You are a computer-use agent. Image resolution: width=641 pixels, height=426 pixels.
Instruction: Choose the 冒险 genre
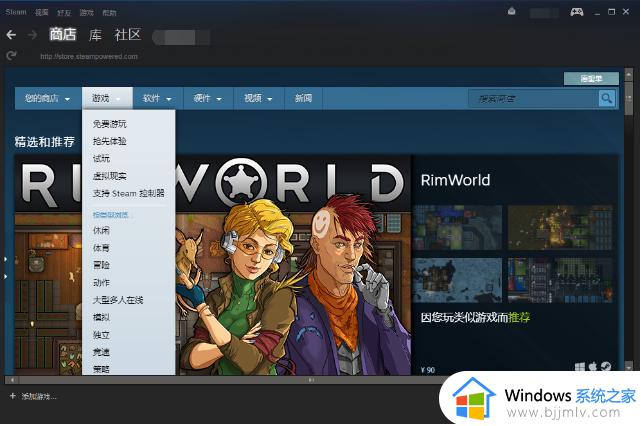point(101,265)
